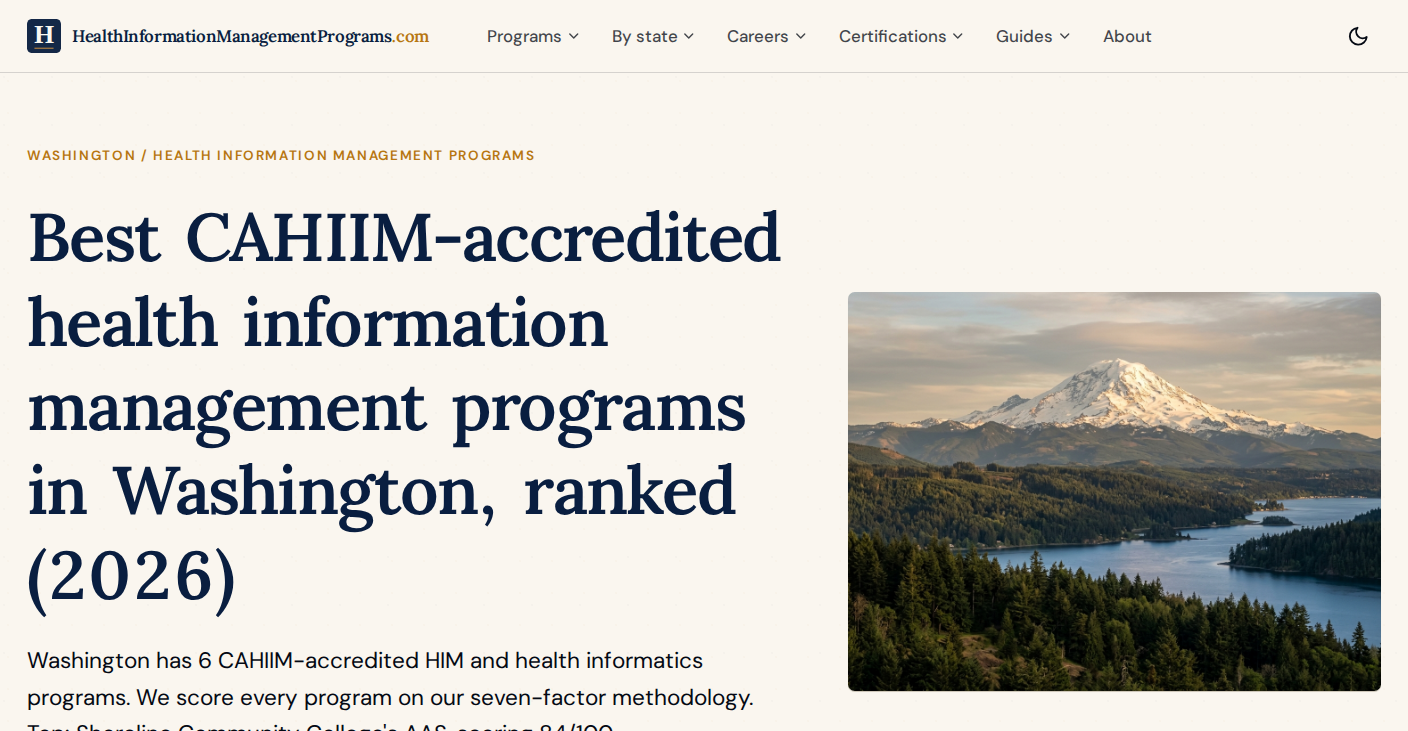
Task: Expand the Careers chevron arrow
Action: tap(801, 36)
